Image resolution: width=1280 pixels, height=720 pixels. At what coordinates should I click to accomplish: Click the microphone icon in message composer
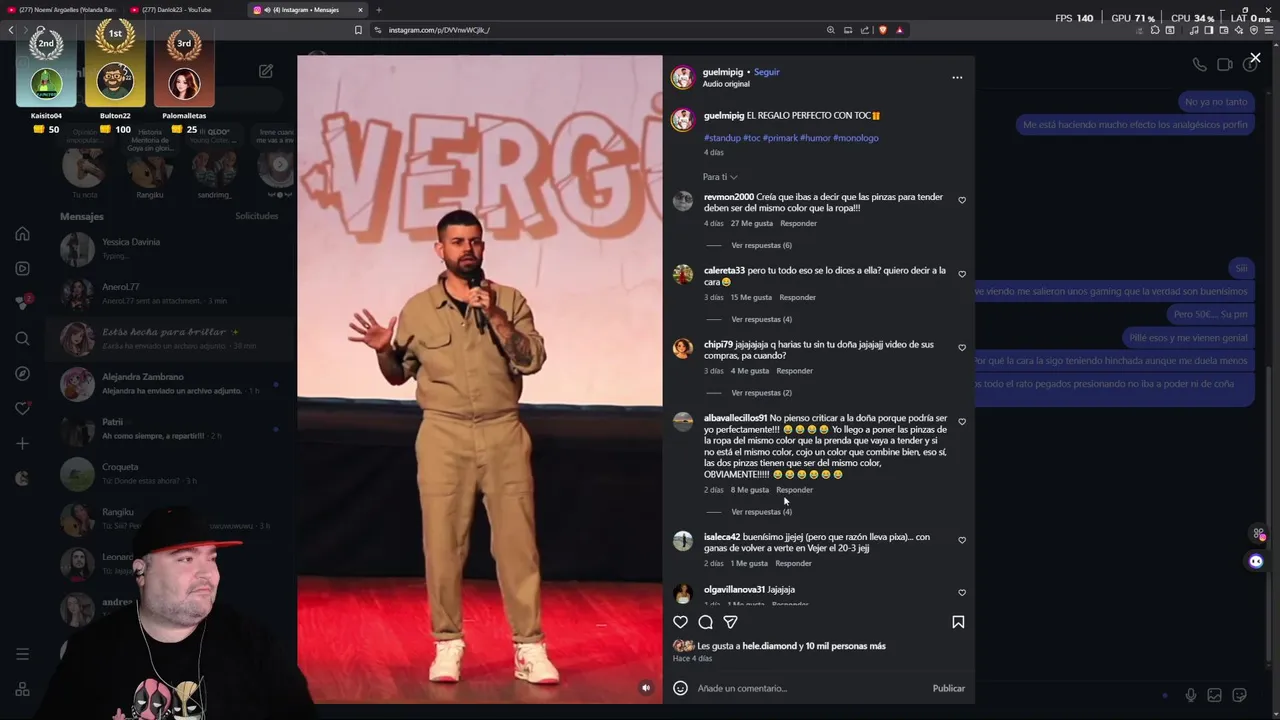[x=1190, y=695]
